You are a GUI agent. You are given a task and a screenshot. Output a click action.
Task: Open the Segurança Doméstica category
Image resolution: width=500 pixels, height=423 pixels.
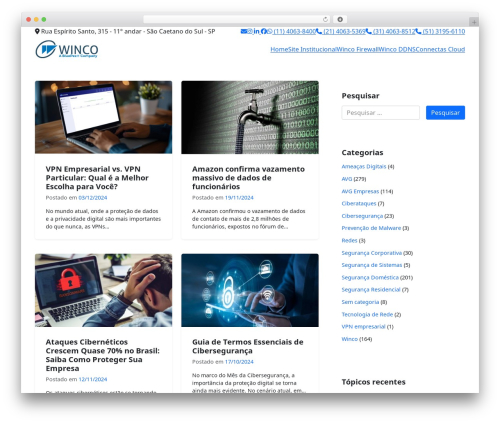click(370, 277)
